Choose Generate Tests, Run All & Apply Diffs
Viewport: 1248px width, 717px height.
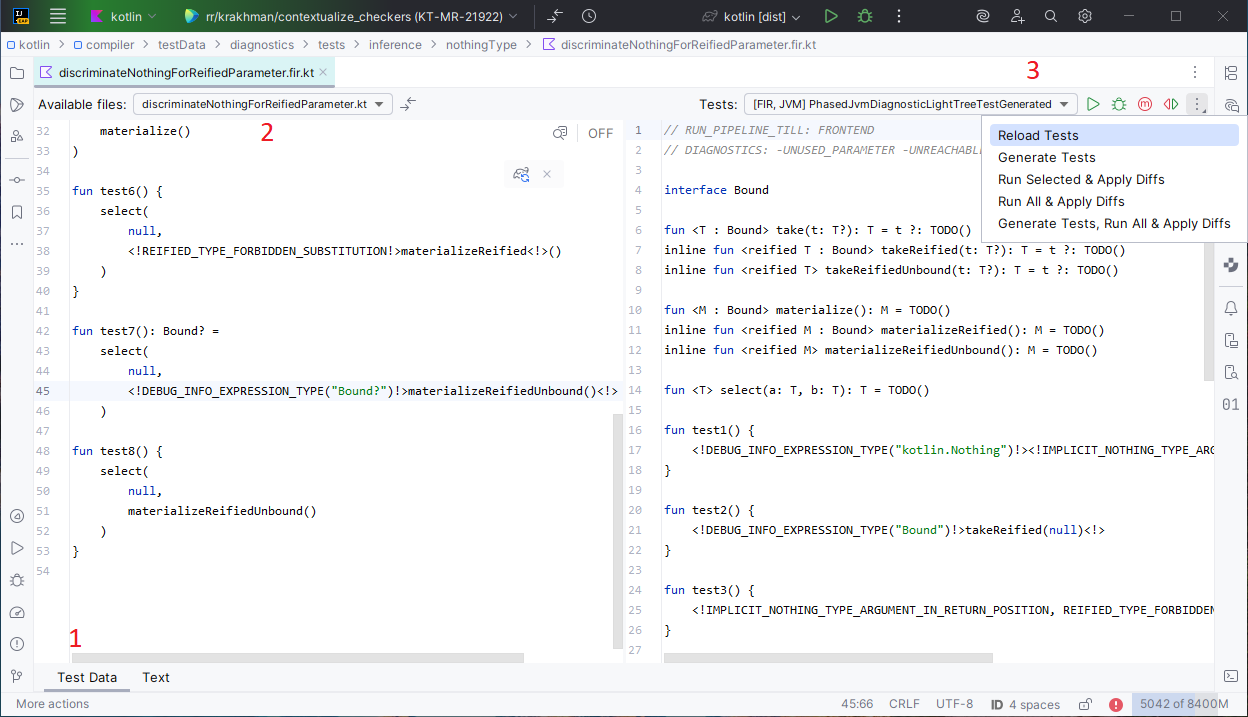tap(1114, 223)
